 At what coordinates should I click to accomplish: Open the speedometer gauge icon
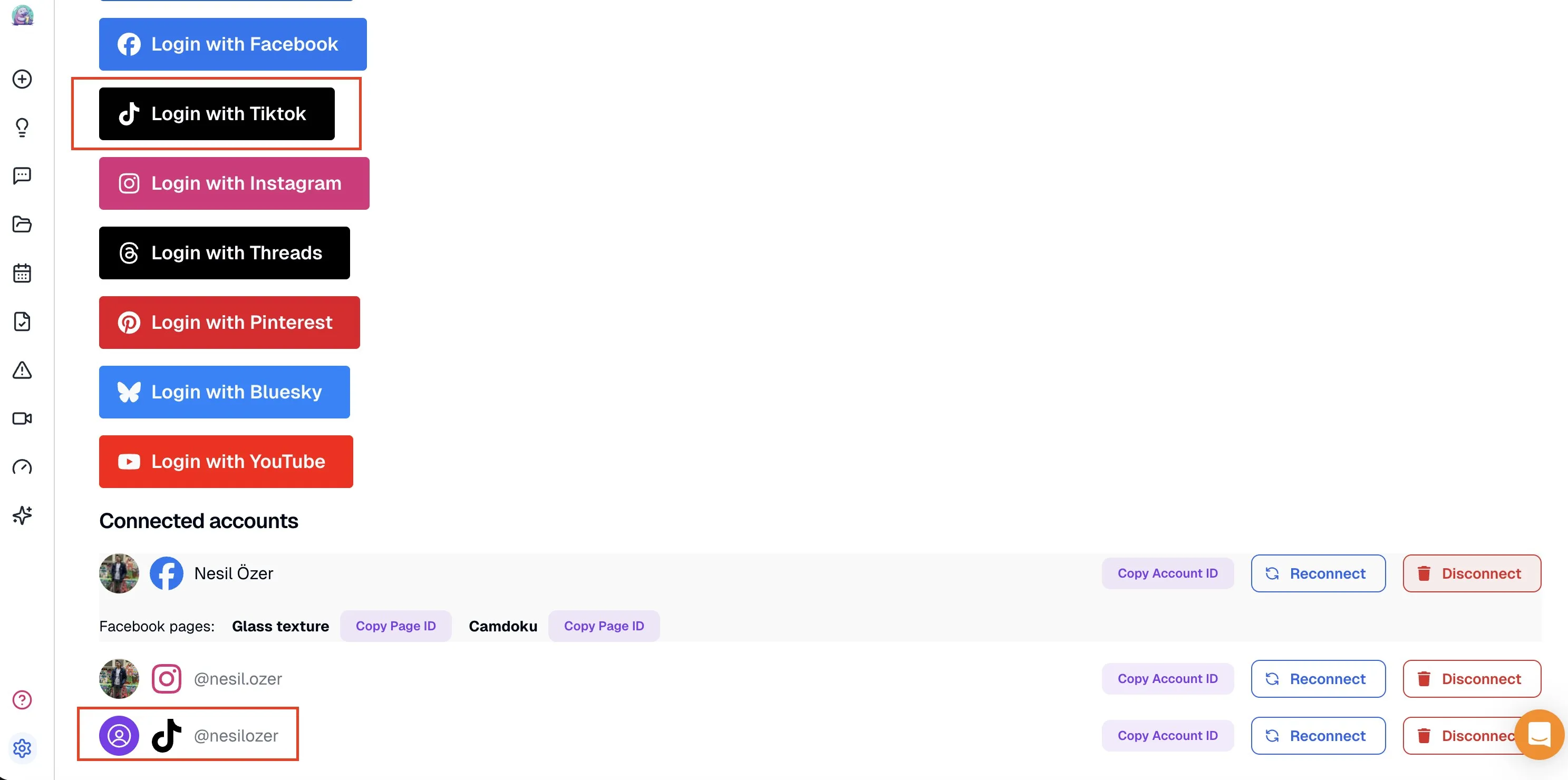point(23,466)
